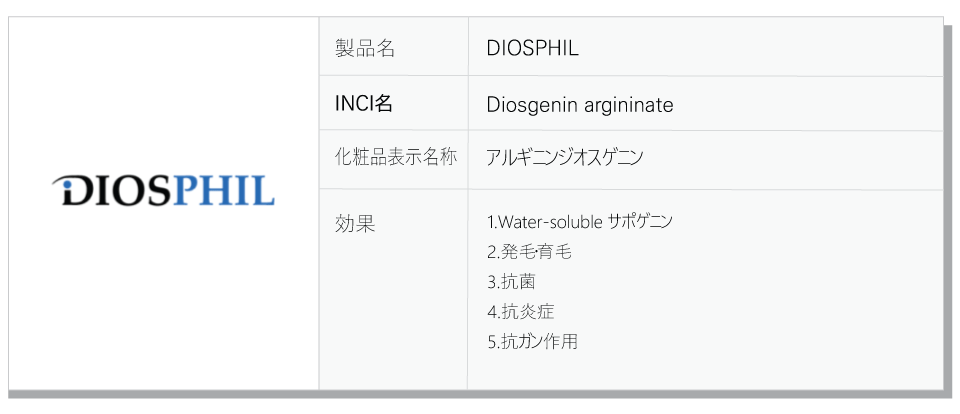
Task: Click the black DIOS part of logo
Action: 111,190
